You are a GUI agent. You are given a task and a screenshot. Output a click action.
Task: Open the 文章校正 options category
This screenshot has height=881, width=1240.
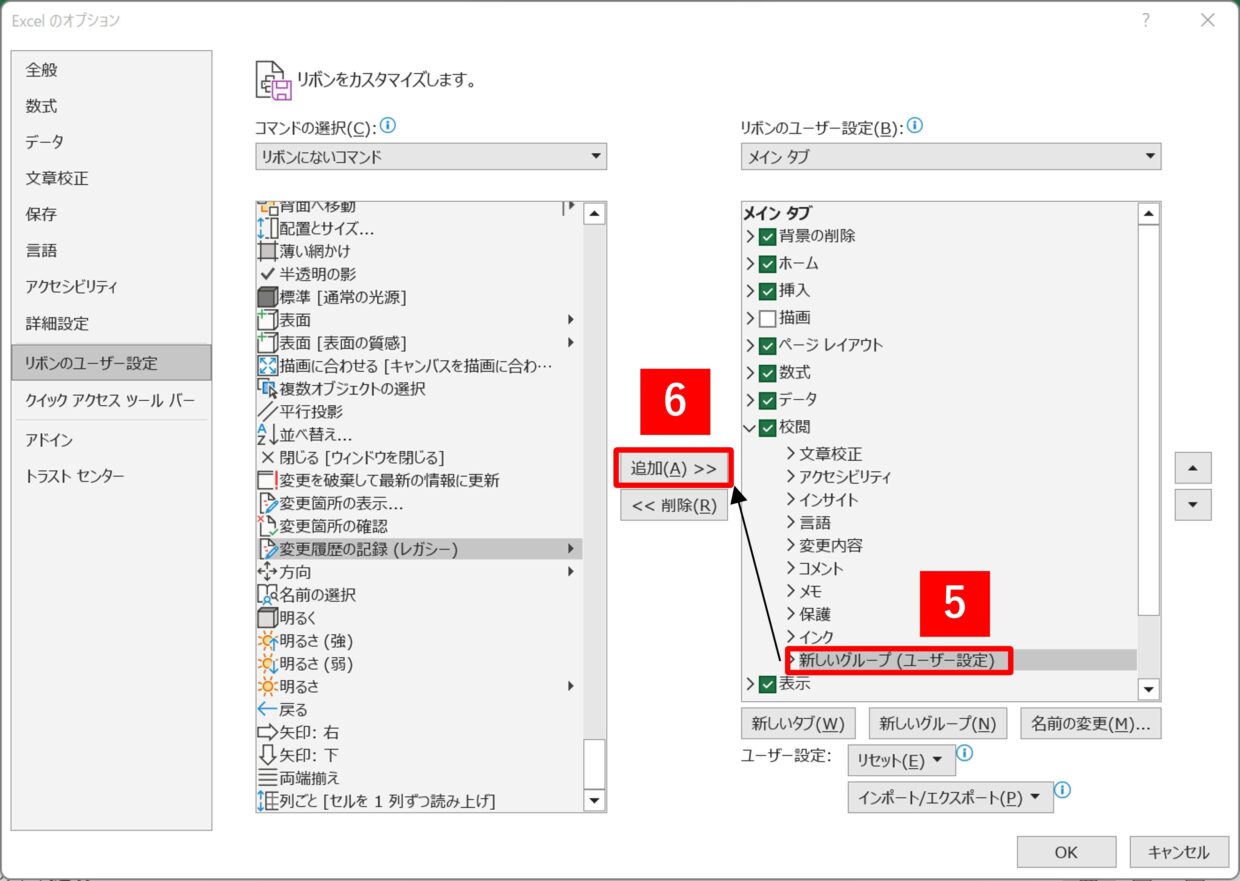[112, 178]
